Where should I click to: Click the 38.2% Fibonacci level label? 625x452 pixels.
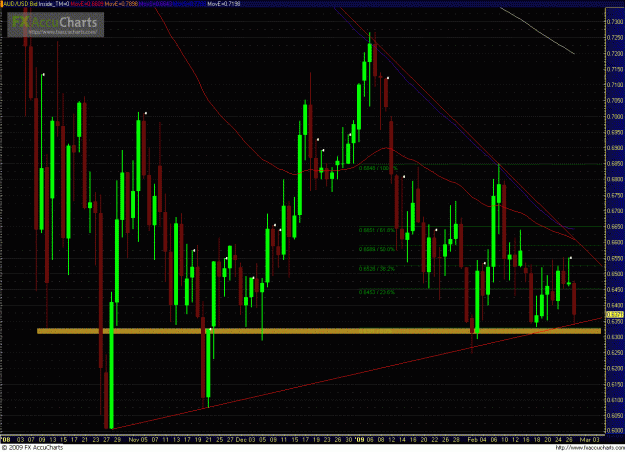[377, 269]
